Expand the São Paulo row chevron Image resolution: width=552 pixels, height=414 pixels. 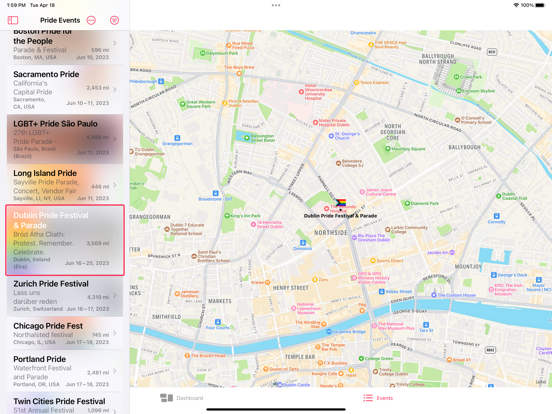[x=115, y=139]
